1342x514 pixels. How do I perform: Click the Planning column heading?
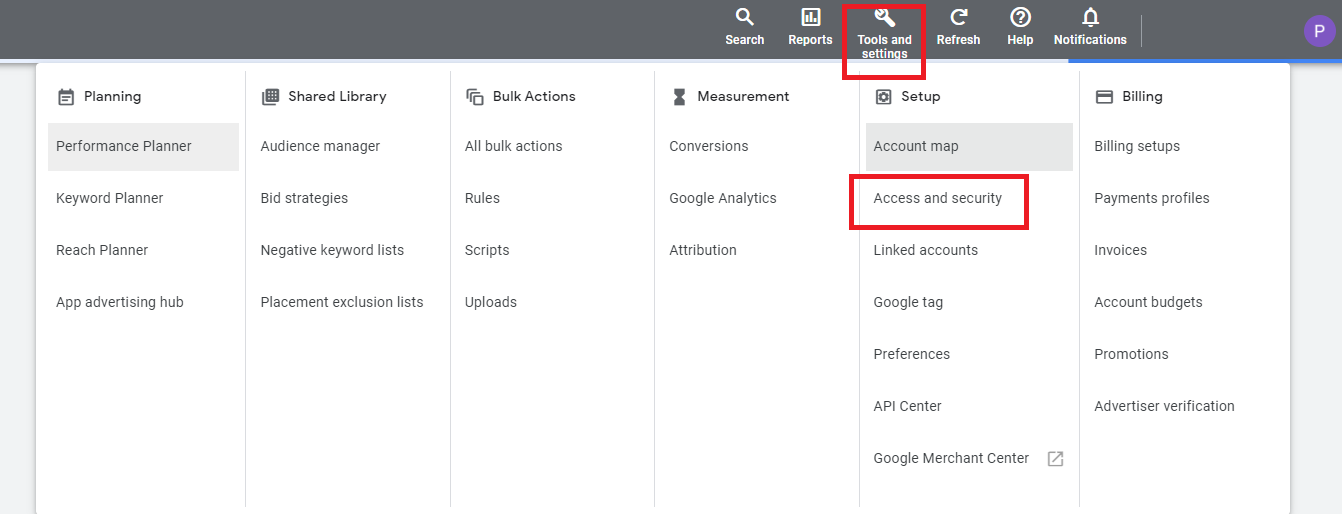tap(112, 97)
